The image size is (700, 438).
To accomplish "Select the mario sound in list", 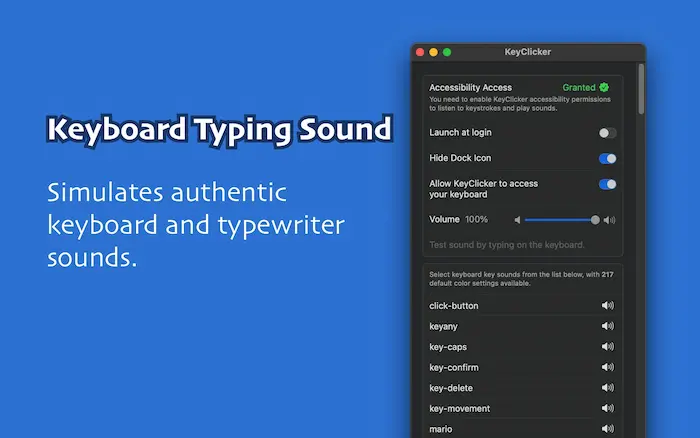I will click(441, 429).
